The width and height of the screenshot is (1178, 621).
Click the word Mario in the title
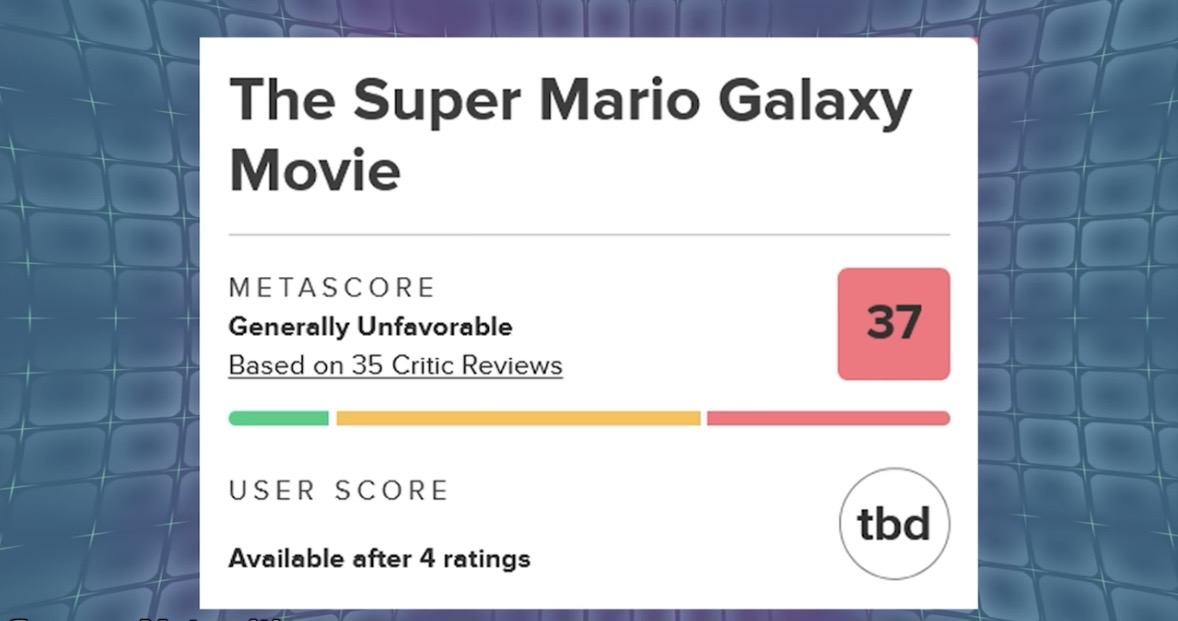pos(605,101)
